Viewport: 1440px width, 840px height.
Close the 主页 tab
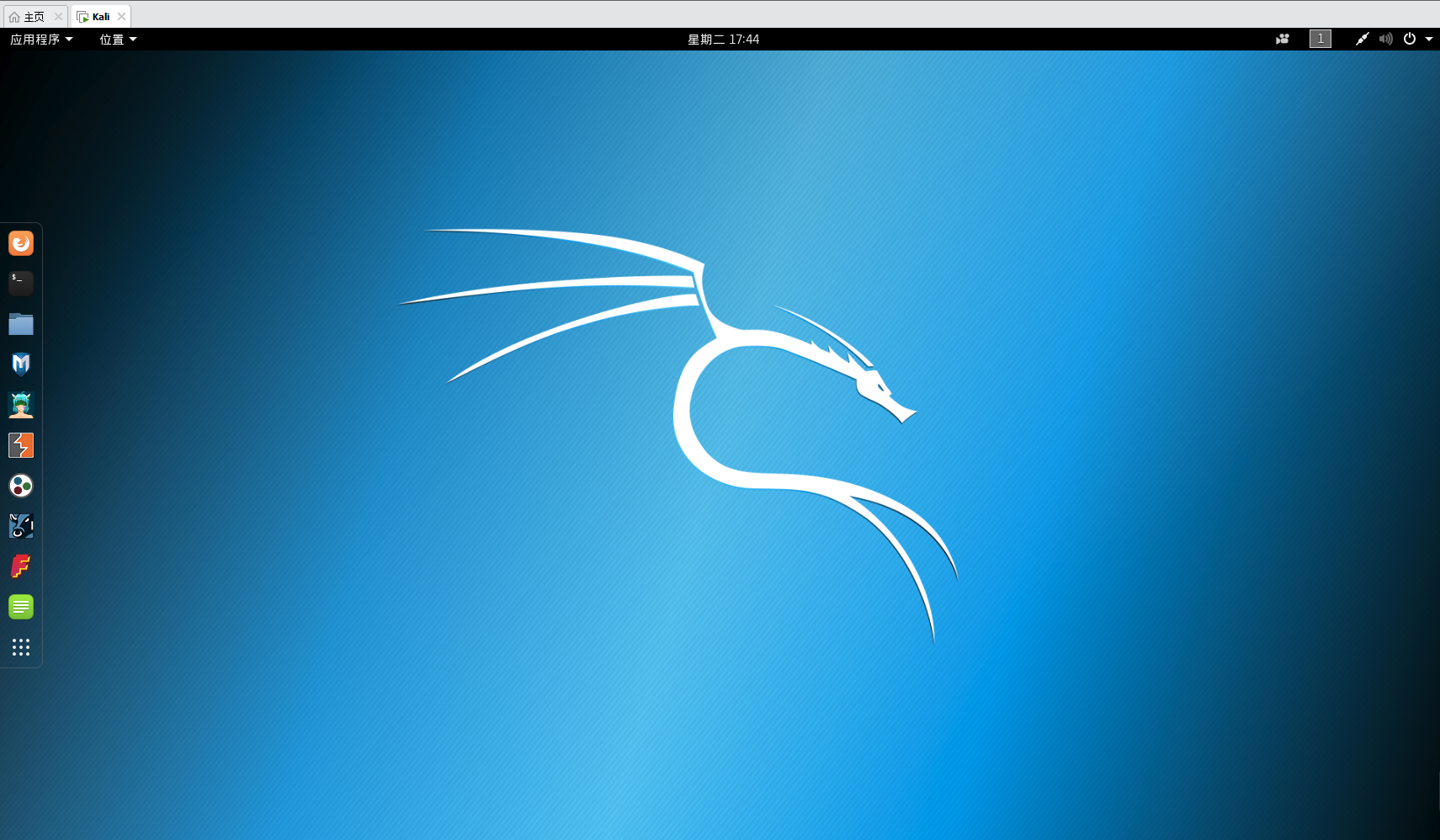[58, 17]
